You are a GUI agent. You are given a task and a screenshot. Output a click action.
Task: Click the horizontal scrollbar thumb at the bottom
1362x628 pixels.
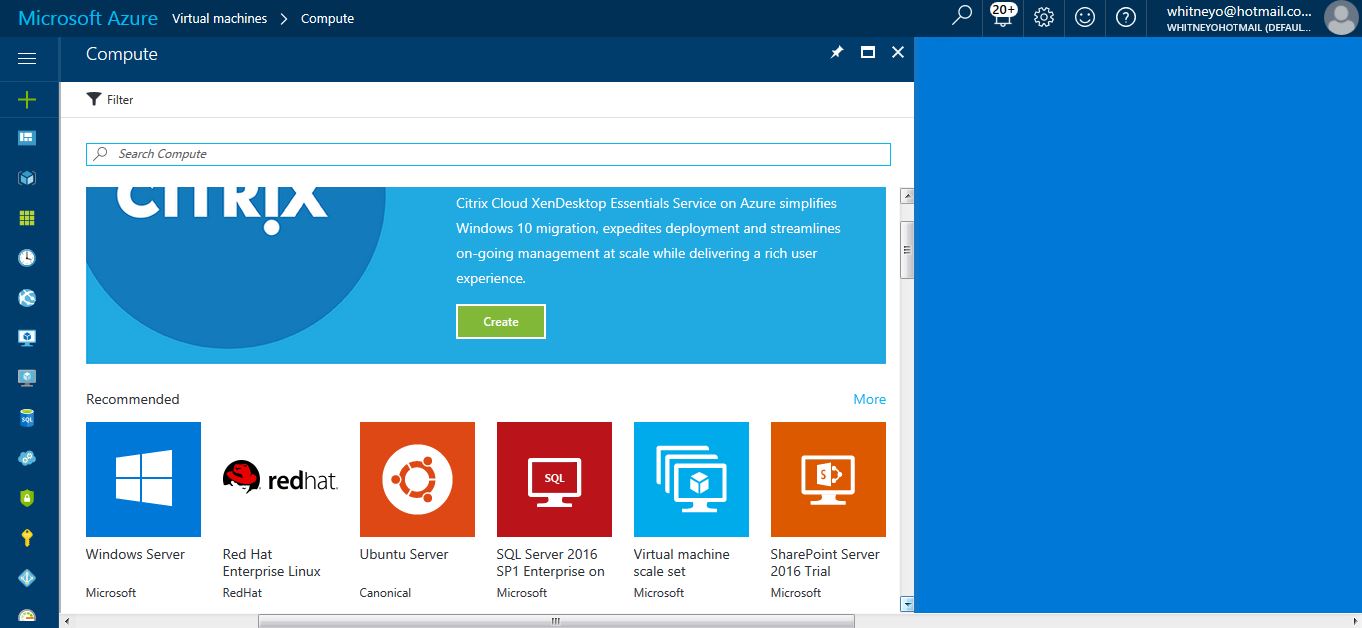[556, 621]
